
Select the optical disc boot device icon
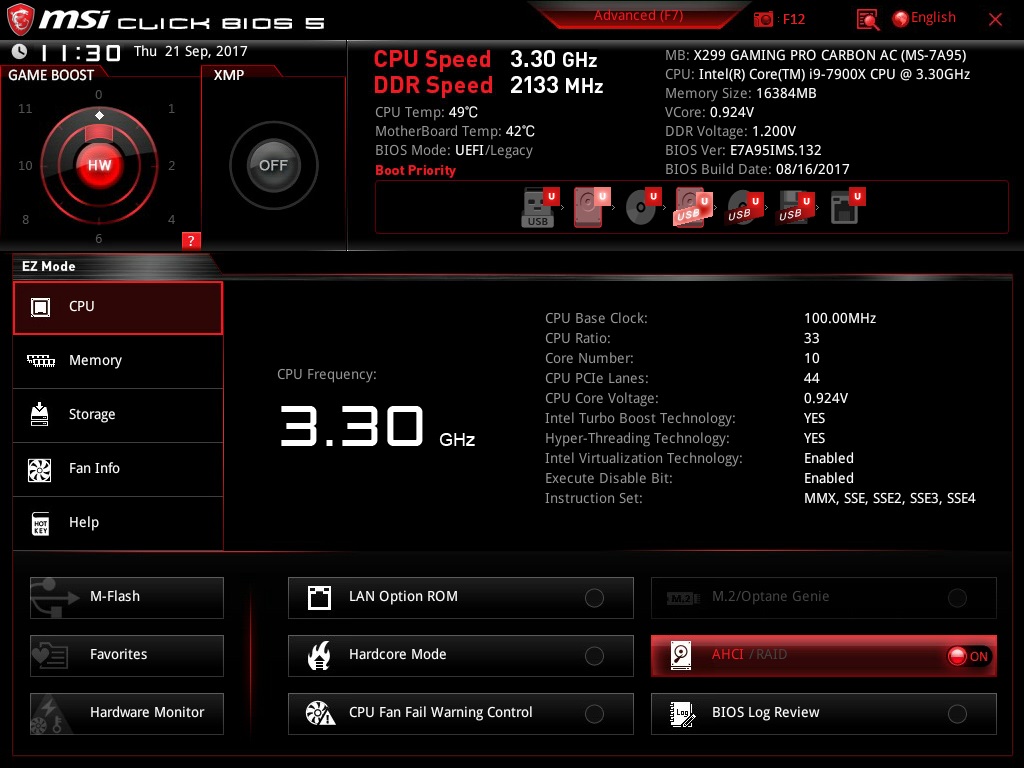[x=641, y=208]
